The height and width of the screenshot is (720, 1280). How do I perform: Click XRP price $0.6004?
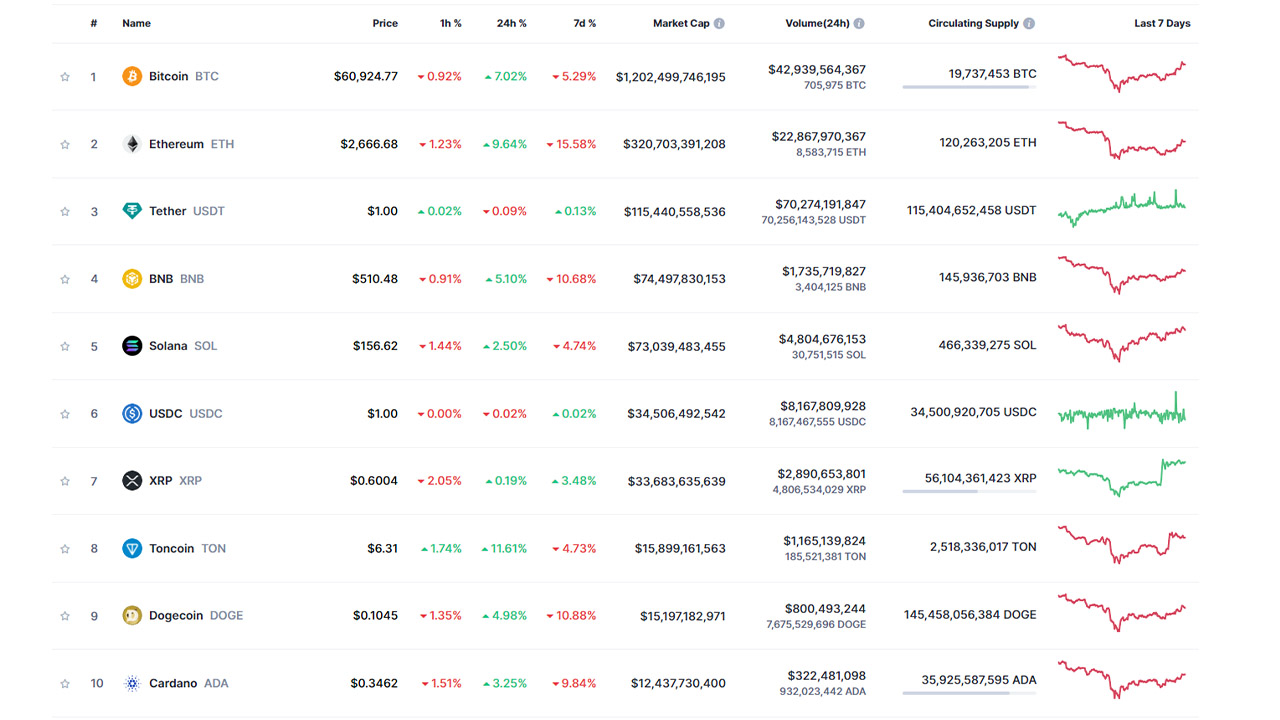click(374, 481)
